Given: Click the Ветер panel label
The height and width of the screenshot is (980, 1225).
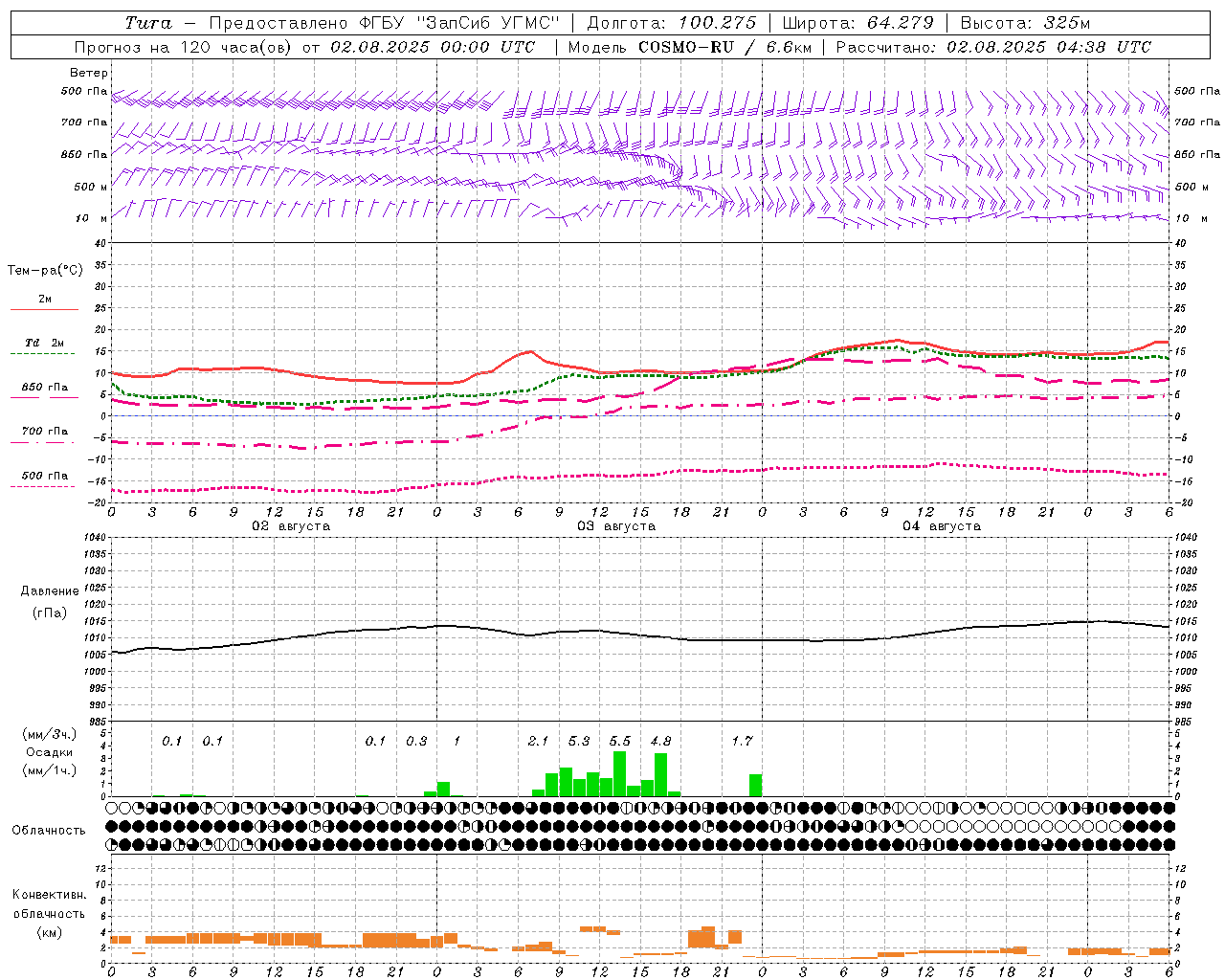Looking at the screenshot, I should [x=89, y=73].
